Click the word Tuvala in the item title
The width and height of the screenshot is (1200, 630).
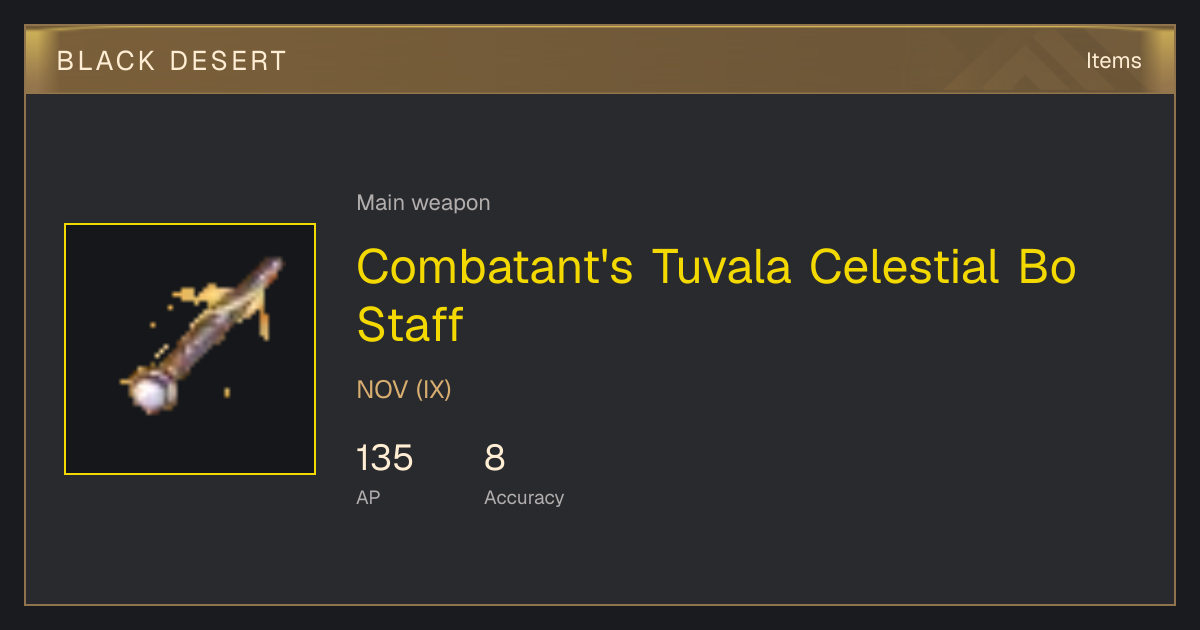click(x=722, y=268)
